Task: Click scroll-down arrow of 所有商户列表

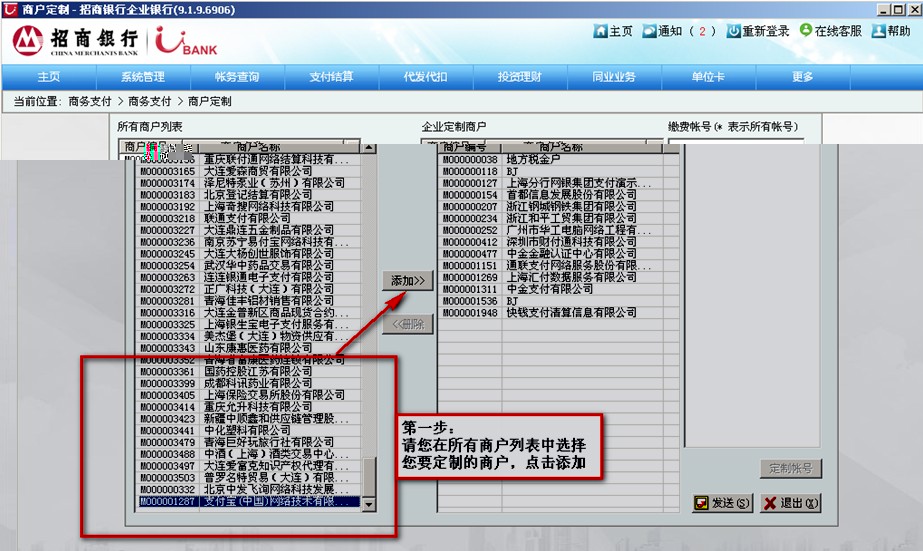Action: [x=369, y=506]
